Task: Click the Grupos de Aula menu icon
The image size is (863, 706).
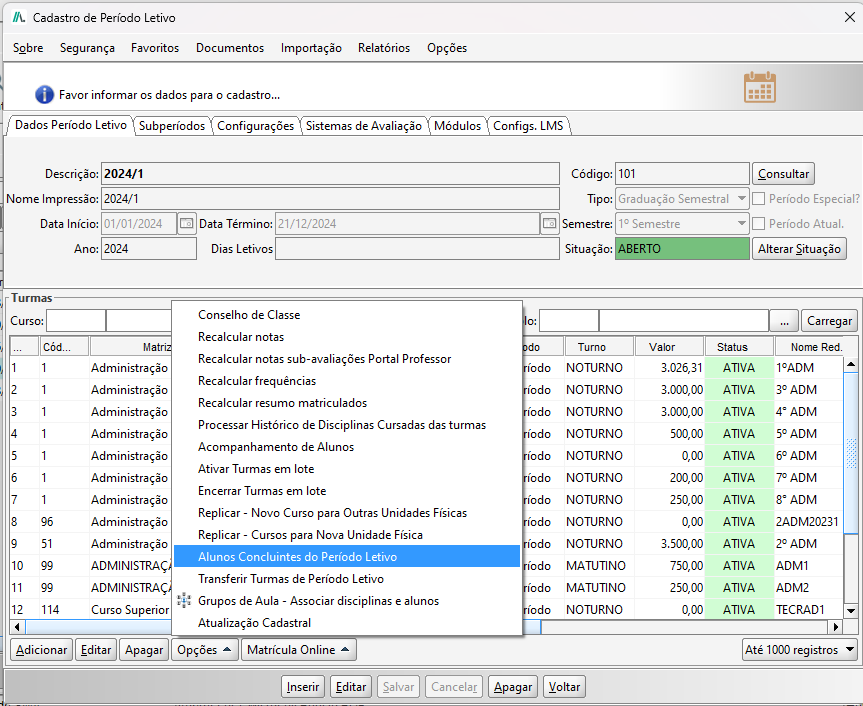Action: tap(184, 600)
